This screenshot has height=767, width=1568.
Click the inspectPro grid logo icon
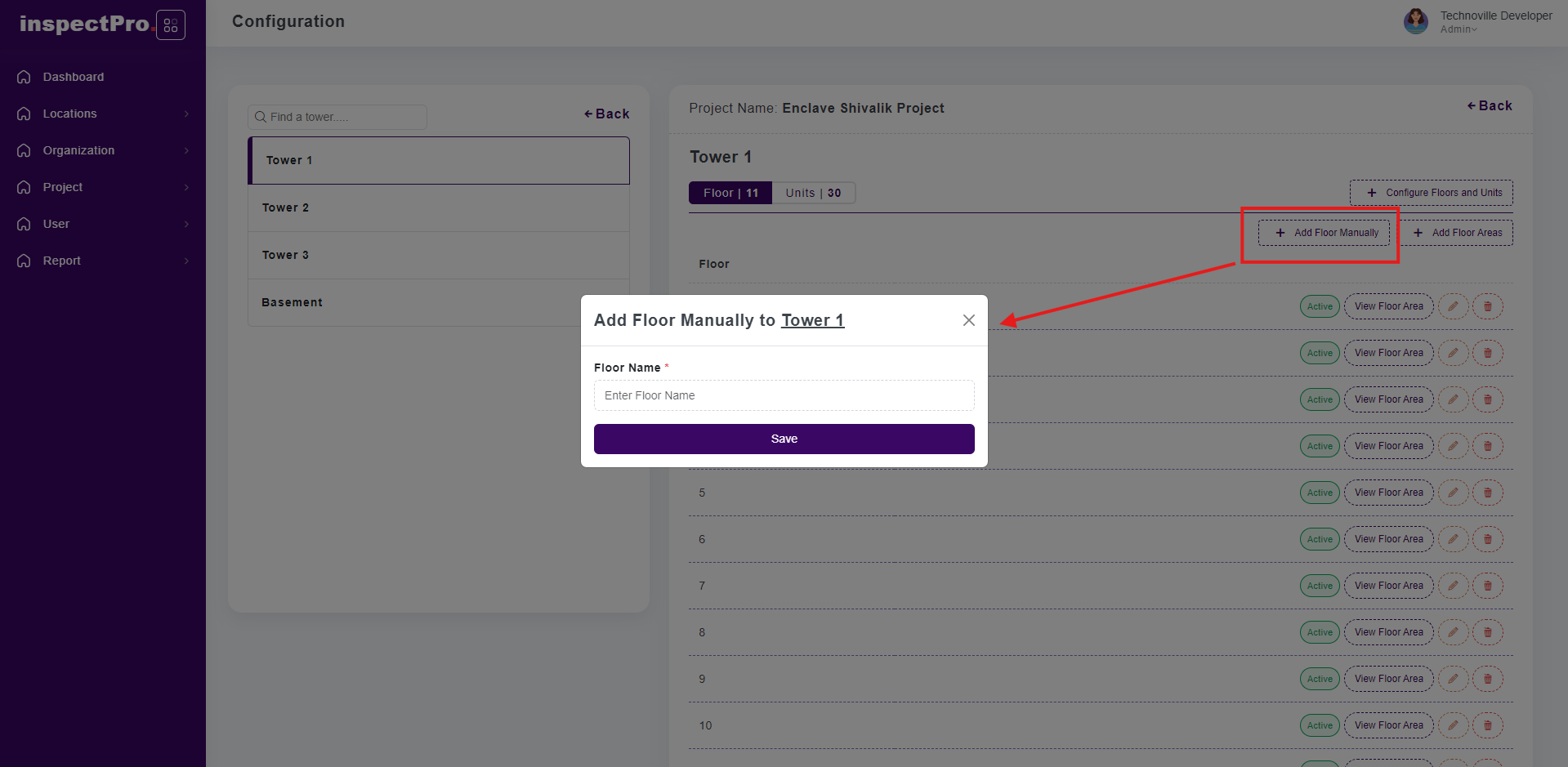170,25
